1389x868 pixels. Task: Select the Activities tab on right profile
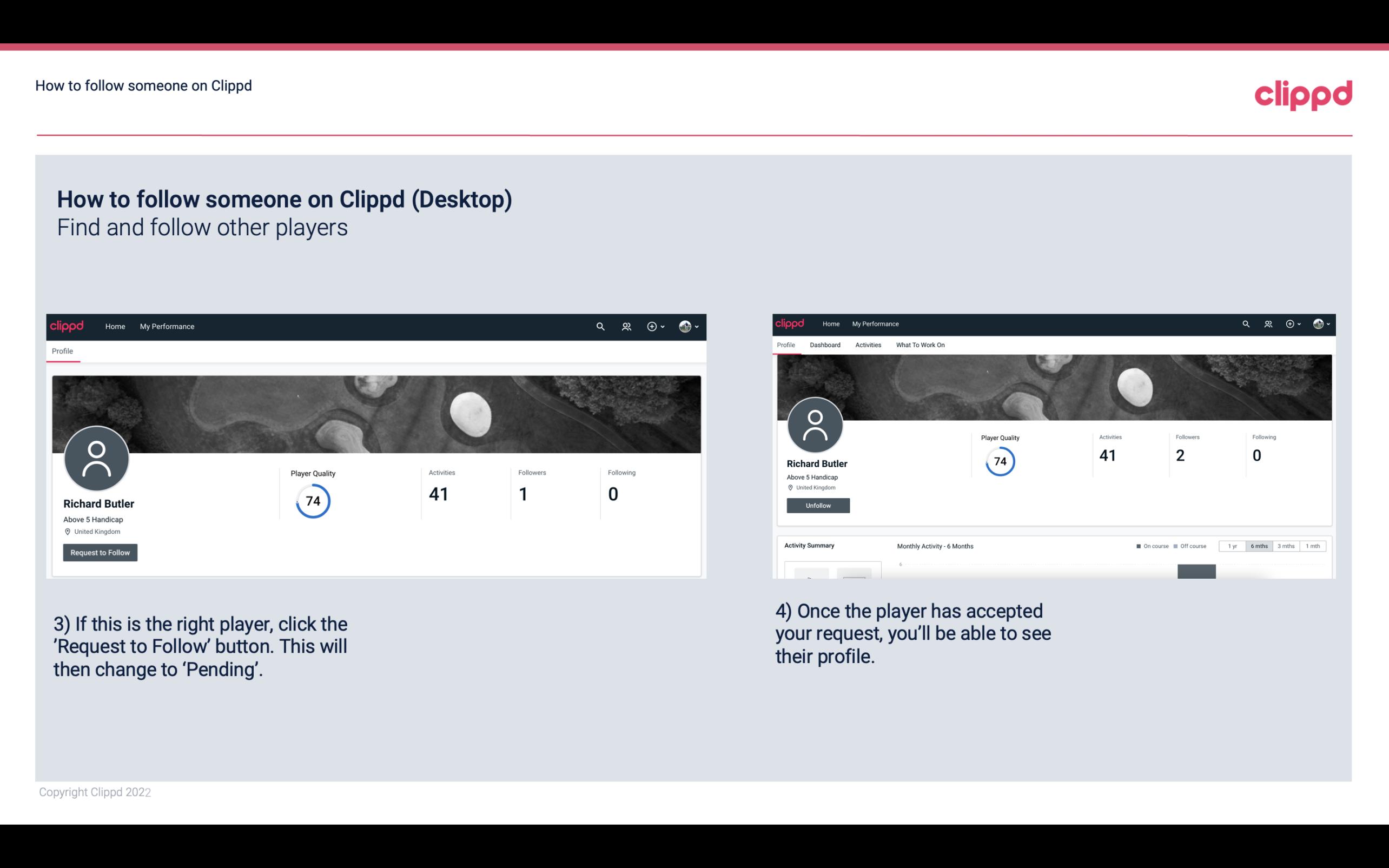pyautogui.click(x=867, y=345)
